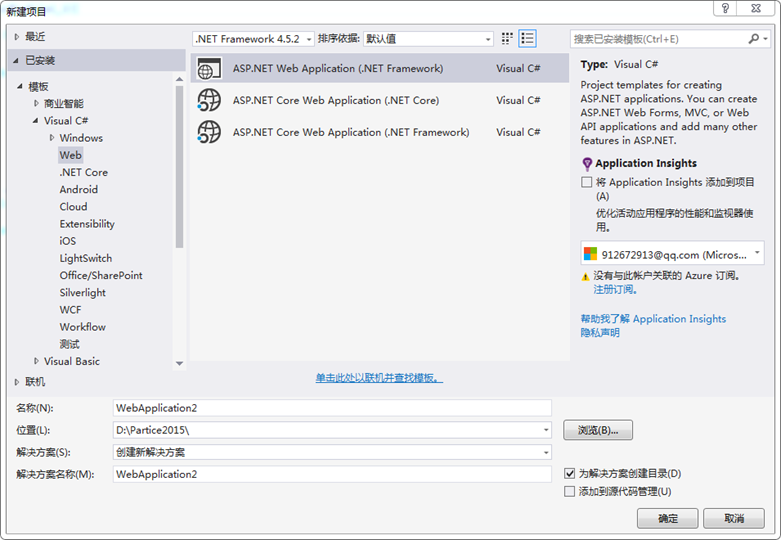Expand the Windows tree node
Screen dimensions: 781x540
click(52, 137)
